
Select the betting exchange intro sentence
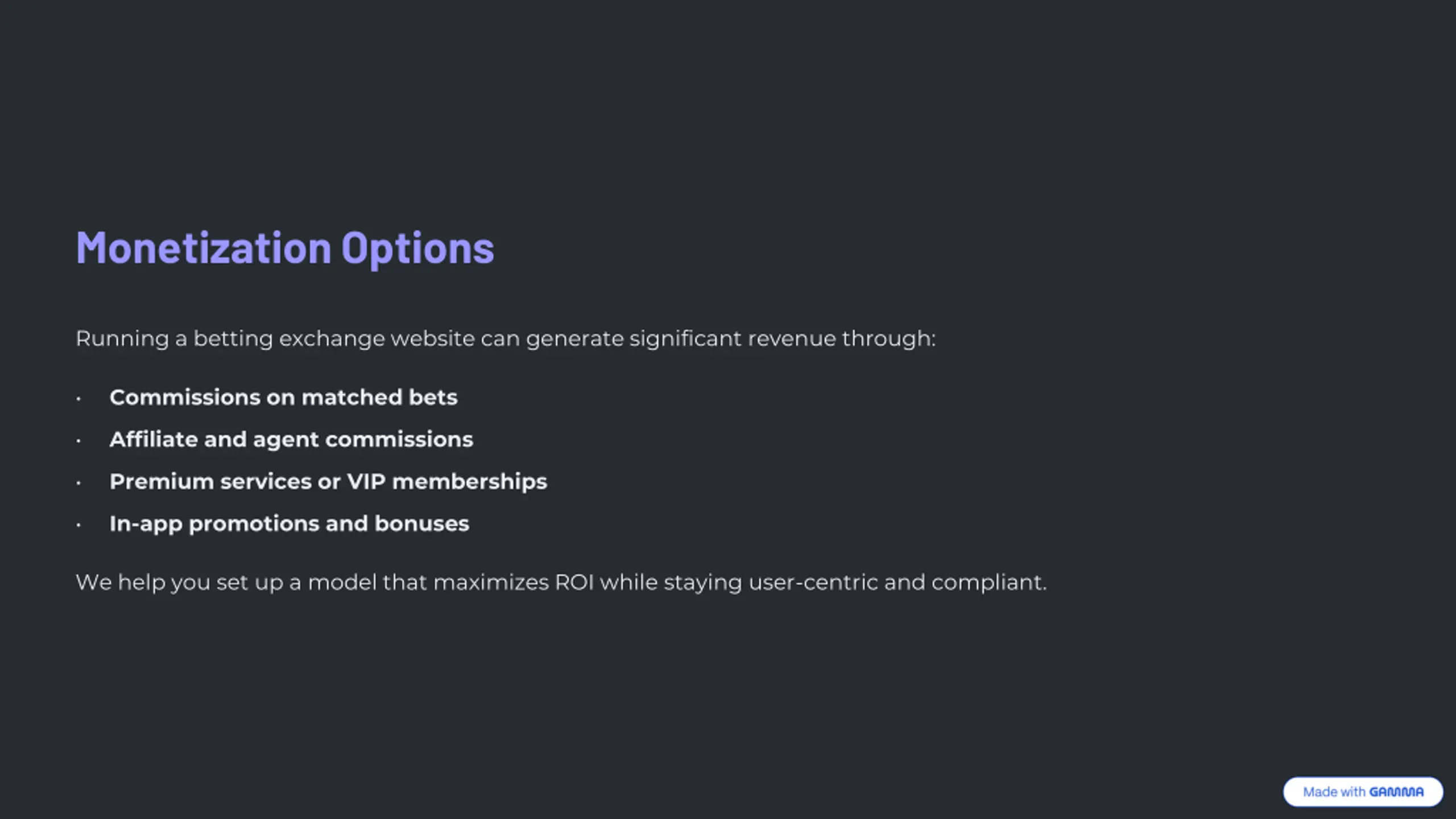point(505,339)
